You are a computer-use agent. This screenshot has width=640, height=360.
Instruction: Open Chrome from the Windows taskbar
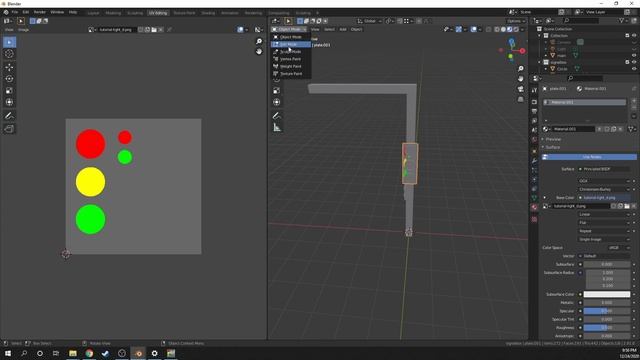89,353
